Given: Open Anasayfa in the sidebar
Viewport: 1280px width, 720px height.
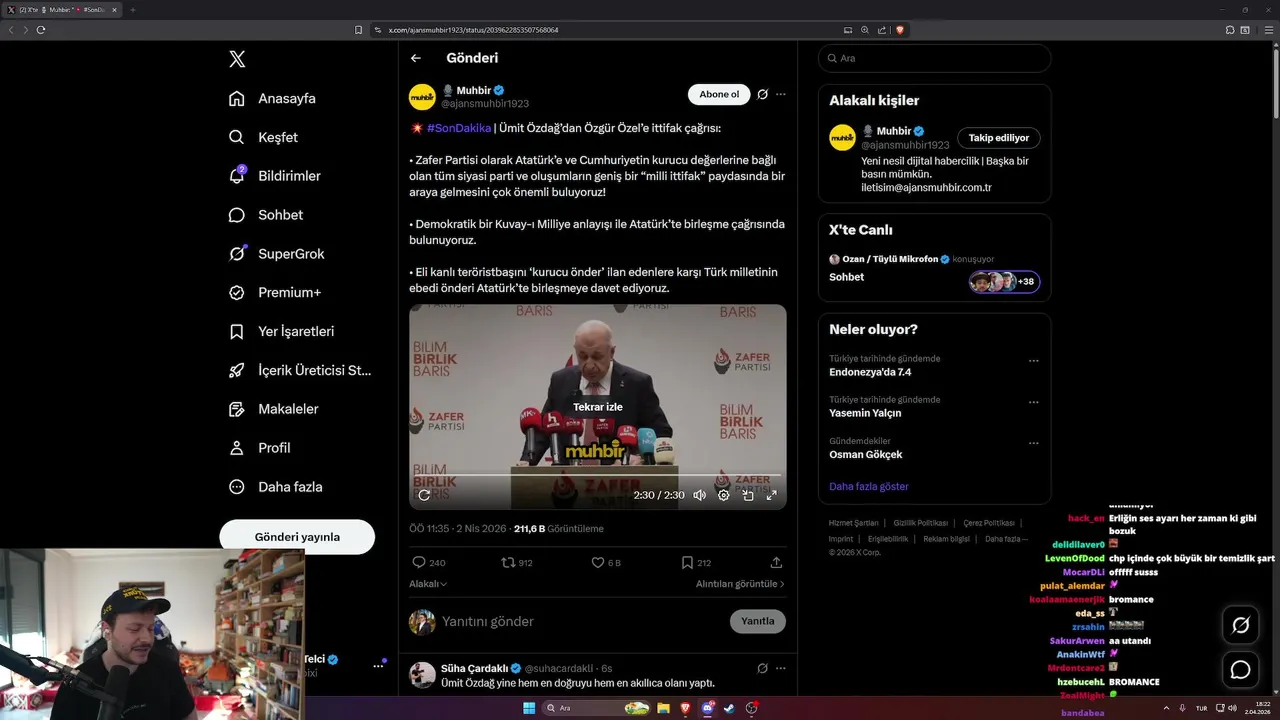Looking at the screenshot, I should (273, 98).
